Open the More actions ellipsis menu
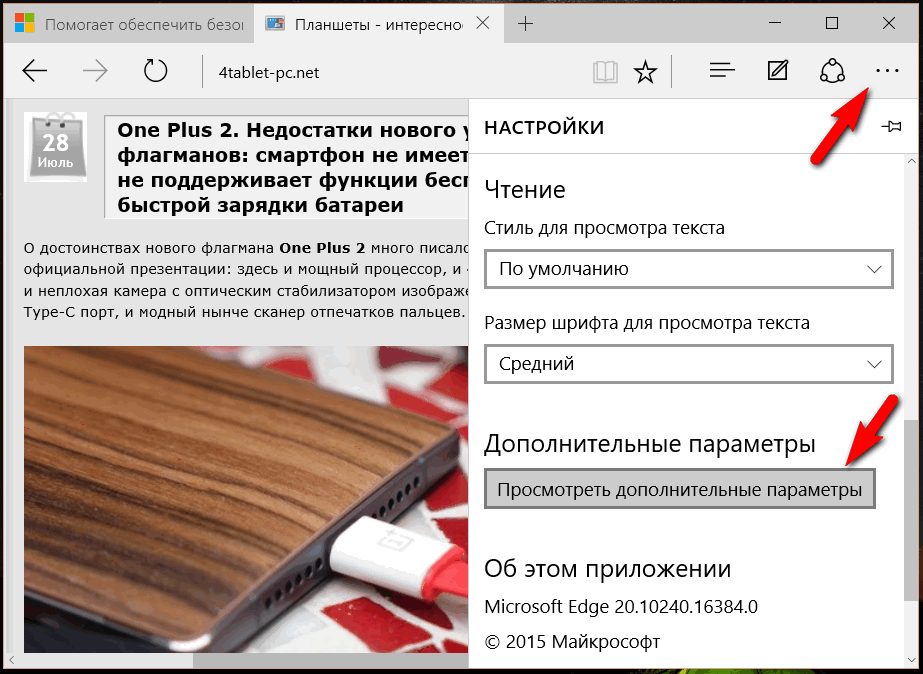This screenshot has width=923, height=674. click(887, 71)
